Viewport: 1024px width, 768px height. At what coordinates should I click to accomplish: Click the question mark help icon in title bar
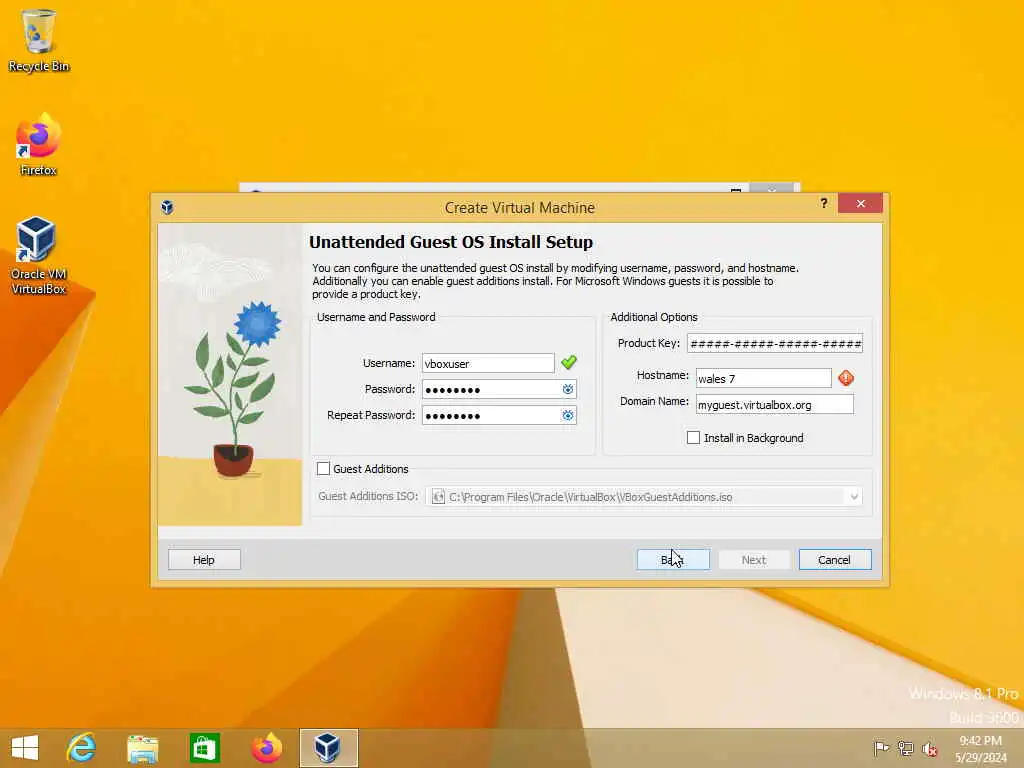coord(824,203)
